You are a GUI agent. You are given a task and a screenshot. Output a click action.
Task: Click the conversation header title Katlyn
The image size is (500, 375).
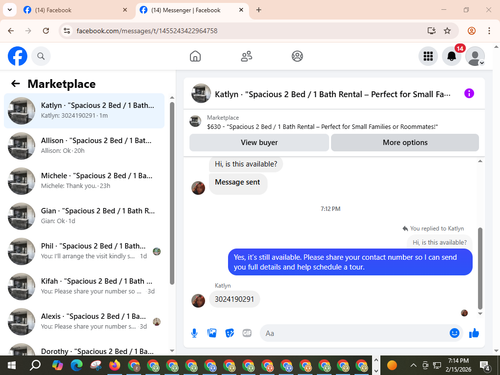click(x=332, y=94)
